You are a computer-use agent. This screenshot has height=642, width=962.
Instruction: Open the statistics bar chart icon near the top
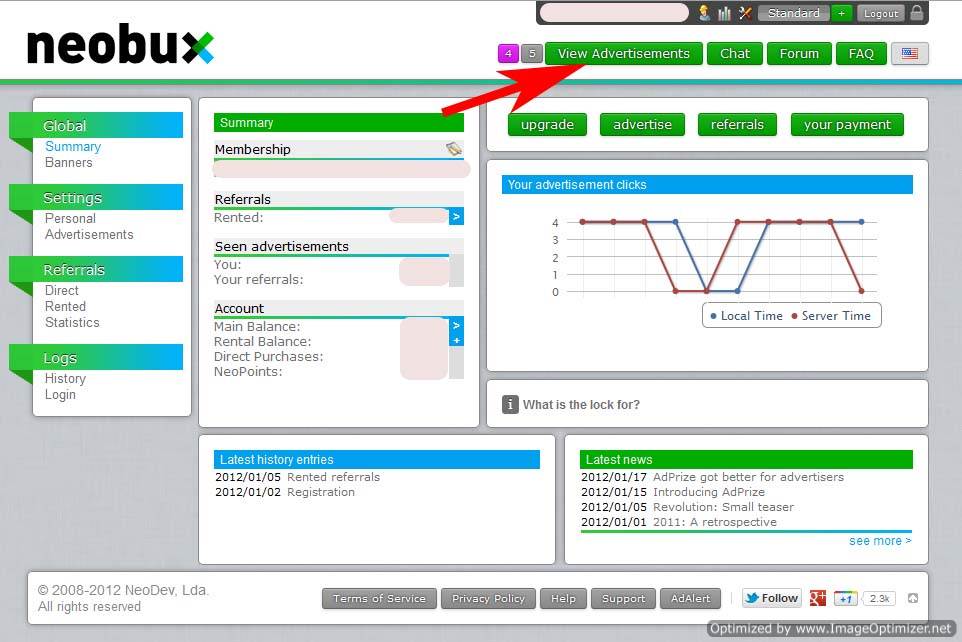(x=725, y=13)
